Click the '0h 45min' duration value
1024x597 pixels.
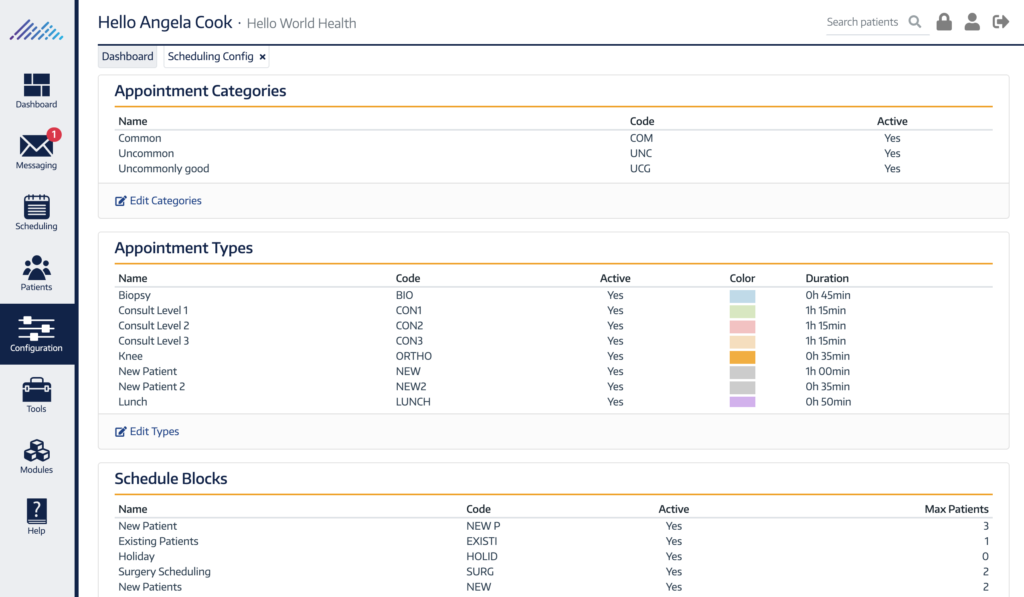pyautogui.click(x=827, y=295)
